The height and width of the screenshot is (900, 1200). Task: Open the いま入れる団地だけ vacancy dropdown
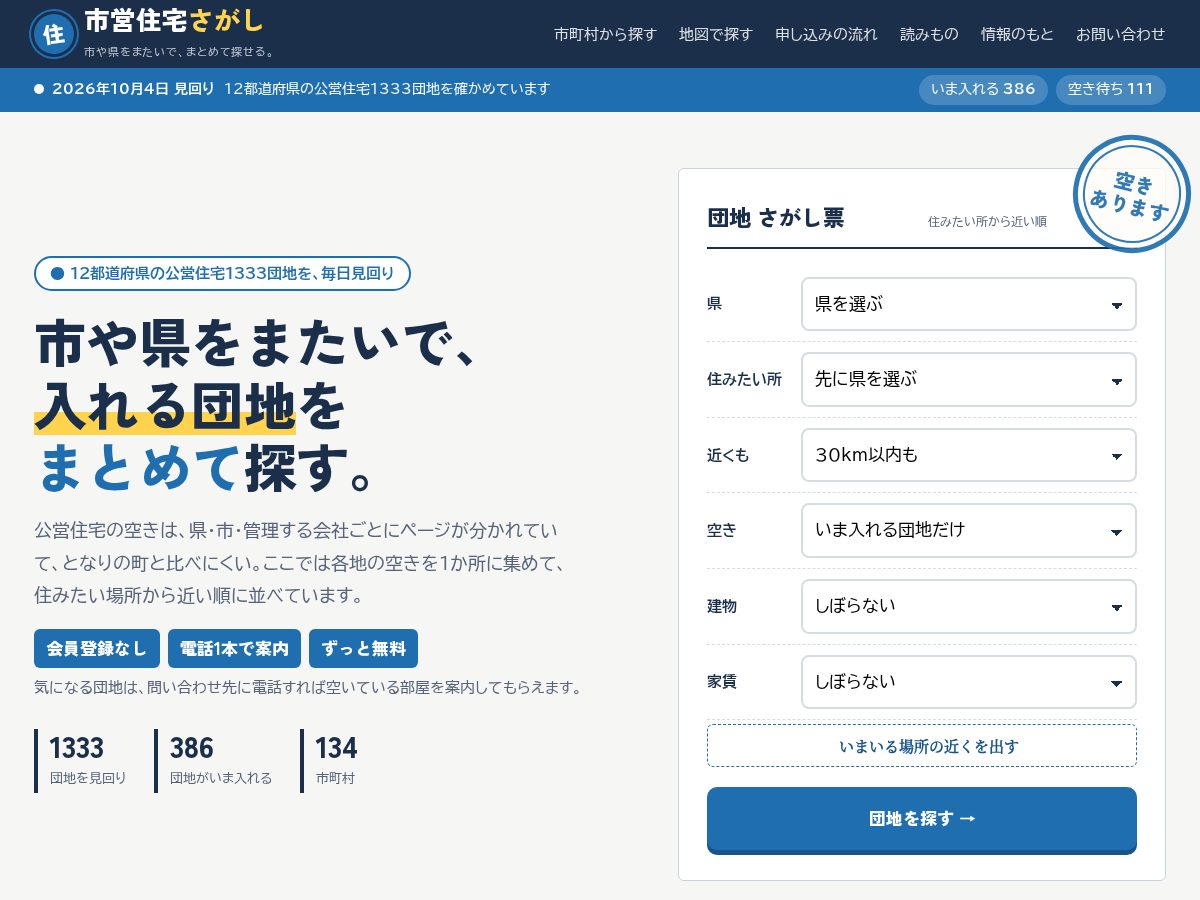click(x=969, y=530)
